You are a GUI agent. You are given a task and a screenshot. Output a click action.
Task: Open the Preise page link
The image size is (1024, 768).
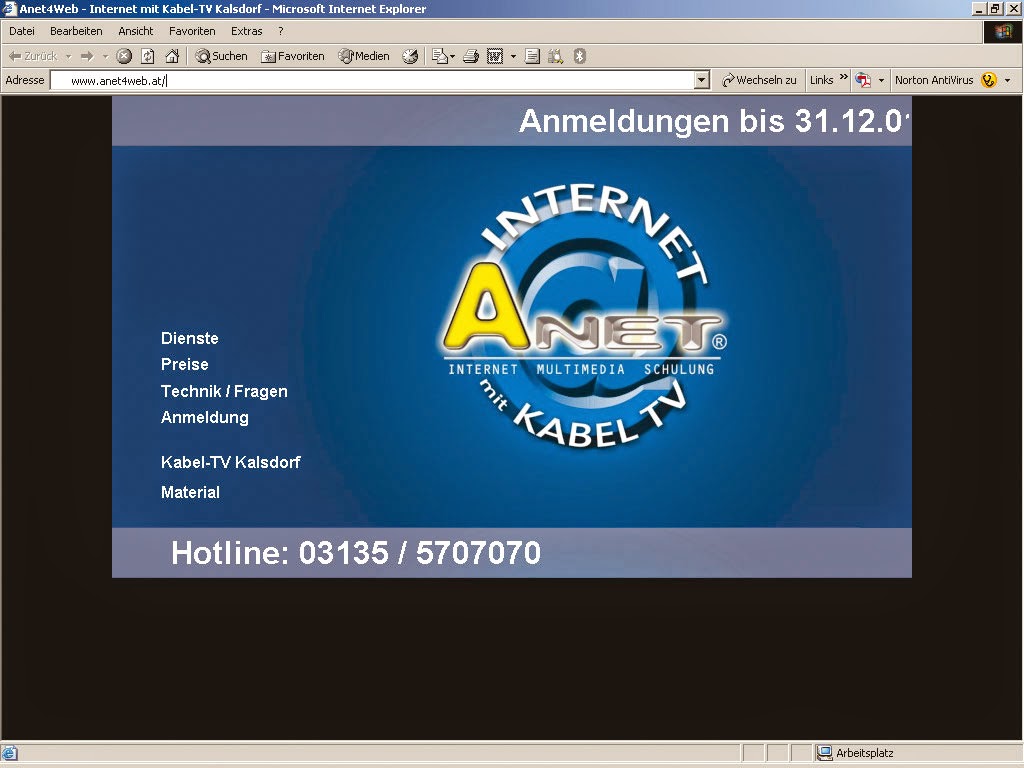pyautogui.click(x=185, y=364)
